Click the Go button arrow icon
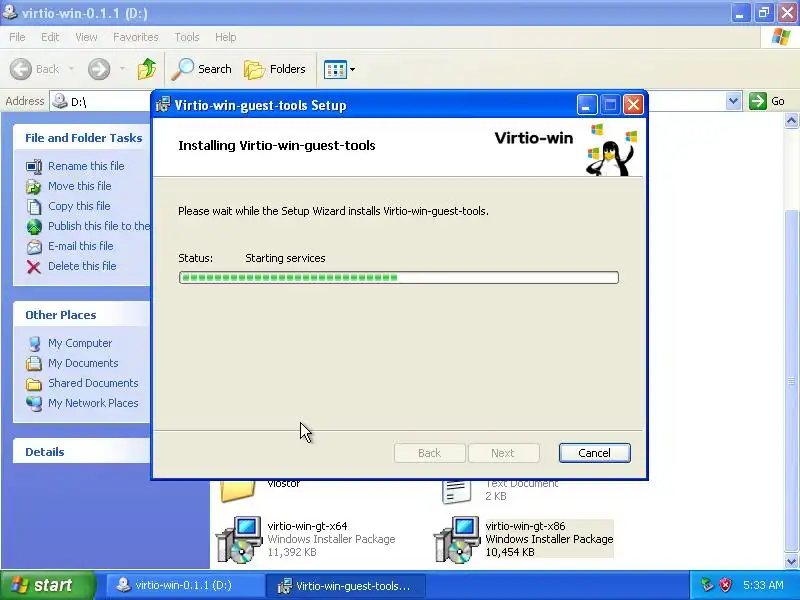Viewport: 800px width, 600px height. point(758,101)
